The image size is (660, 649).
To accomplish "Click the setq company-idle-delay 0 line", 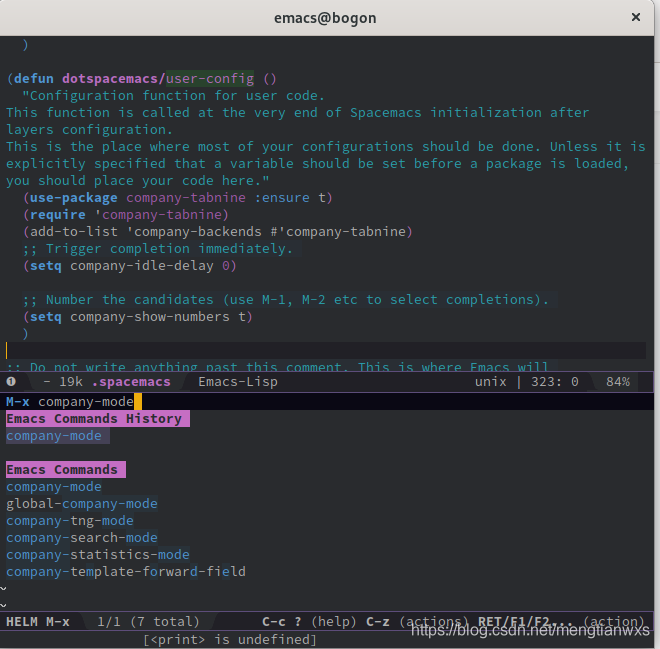I will click(130, 266).
